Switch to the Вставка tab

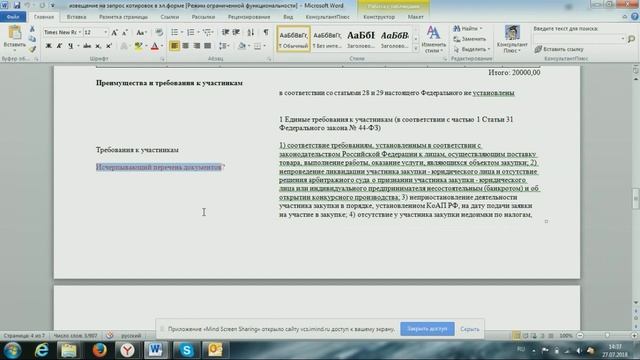point(76,17)
